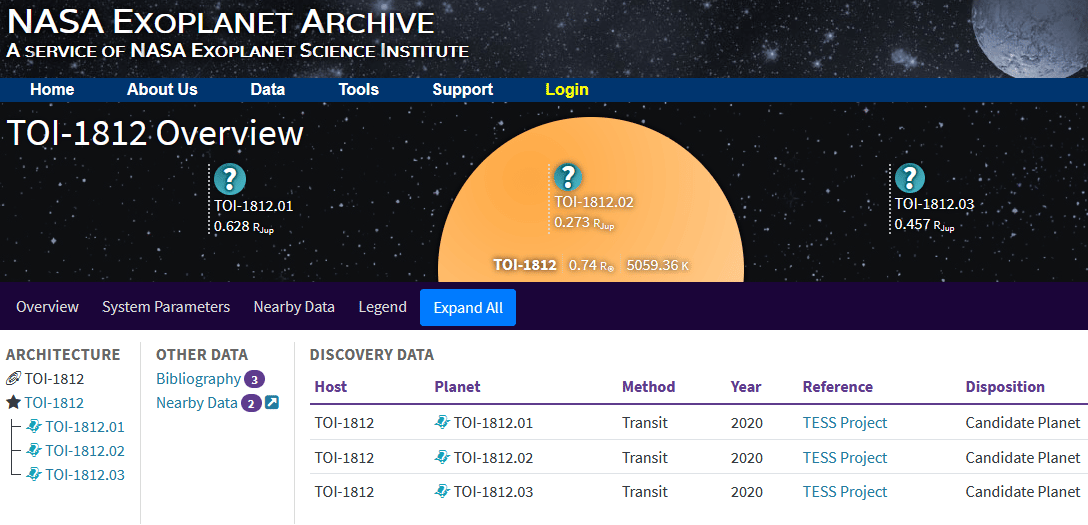Click the TOI-1812 Overview page heading
This screenshot has height=525, width=1088.
[x=155, y=133]
